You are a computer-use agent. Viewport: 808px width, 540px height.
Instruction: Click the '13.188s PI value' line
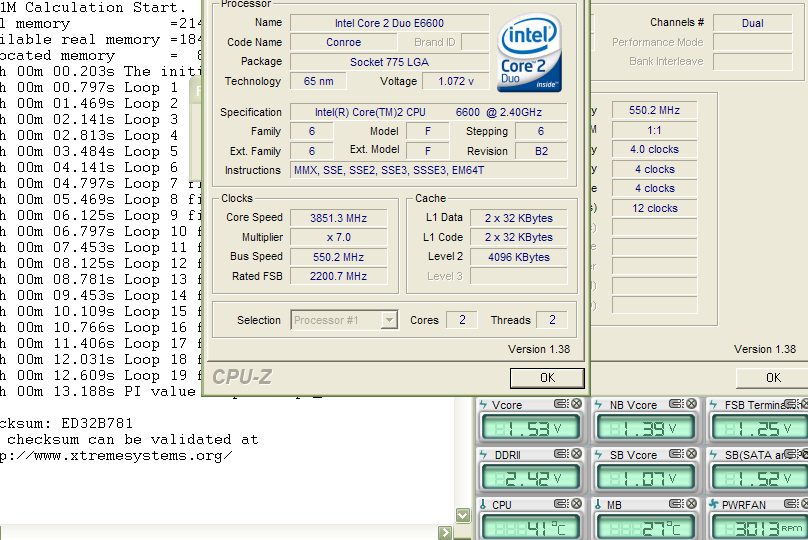click(x=101, y=392)
